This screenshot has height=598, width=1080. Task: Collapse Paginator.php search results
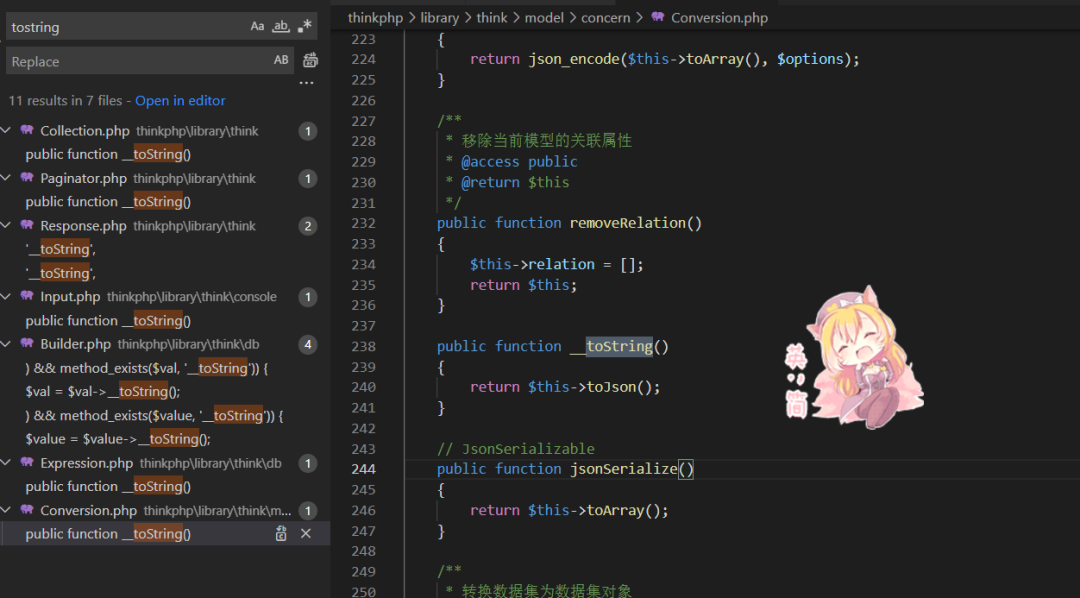(x=6, y=178)
